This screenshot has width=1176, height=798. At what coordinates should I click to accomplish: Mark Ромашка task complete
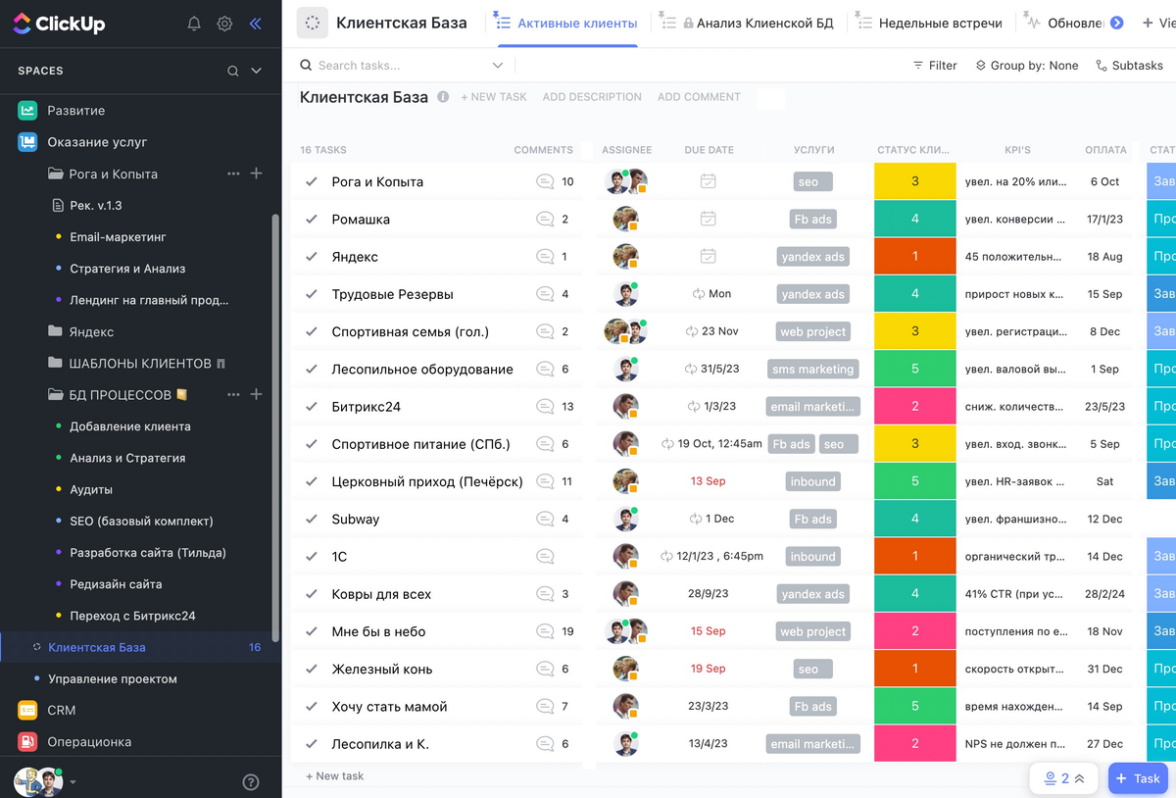(x=311, y=219)
